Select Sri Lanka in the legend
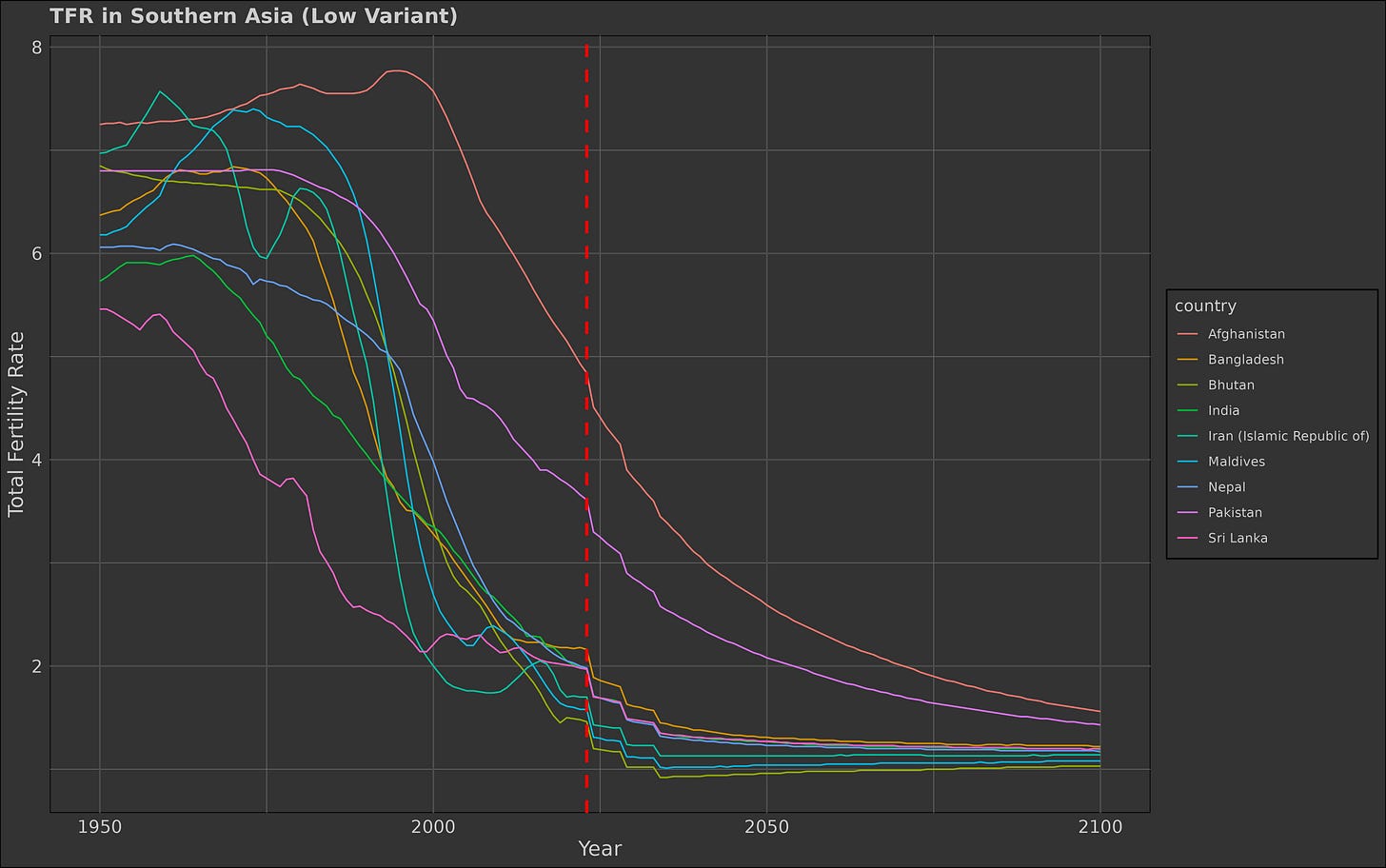This screenshot has height=868, width=1386. pos(1237,538)
